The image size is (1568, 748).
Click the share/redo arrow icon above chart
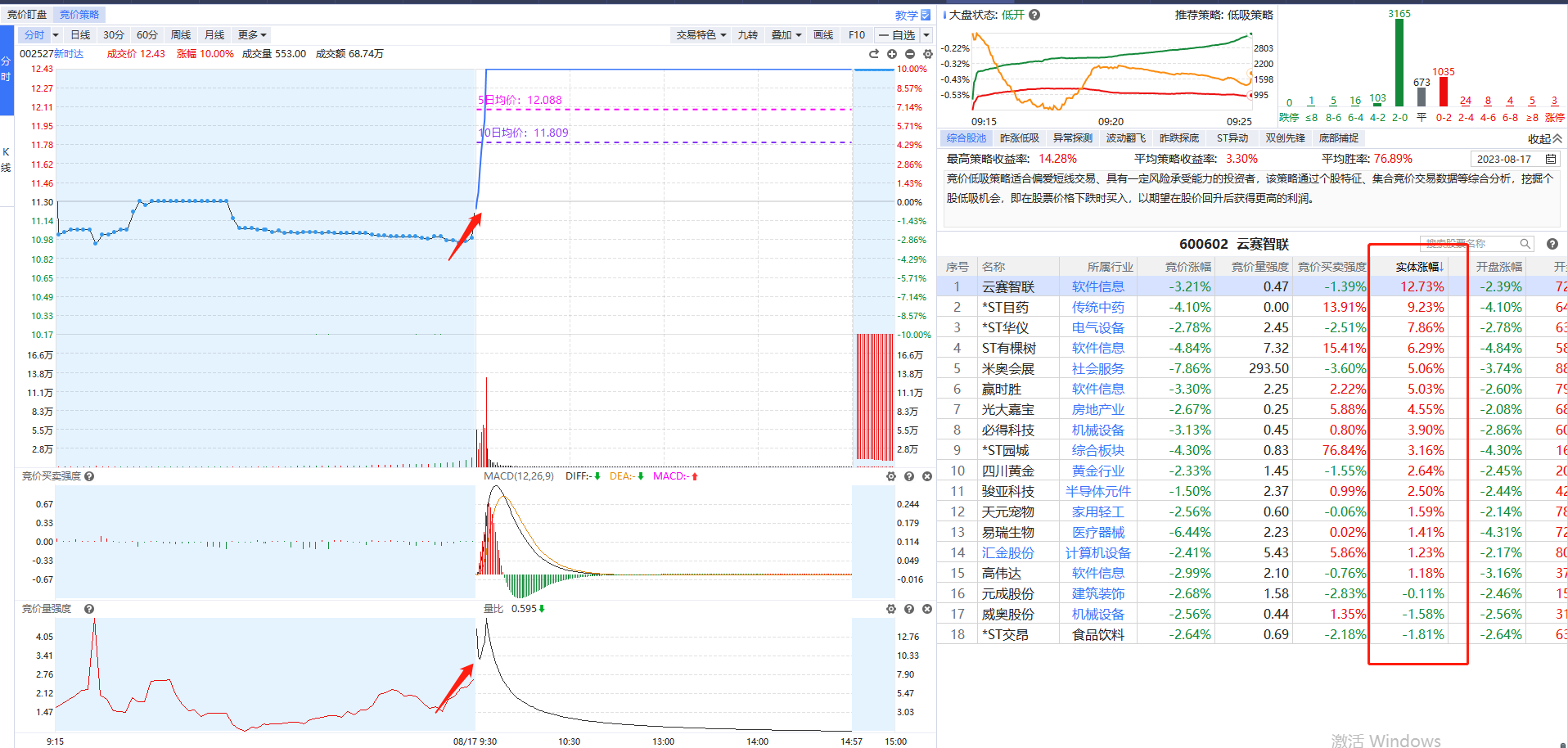[x=874, y=54]
